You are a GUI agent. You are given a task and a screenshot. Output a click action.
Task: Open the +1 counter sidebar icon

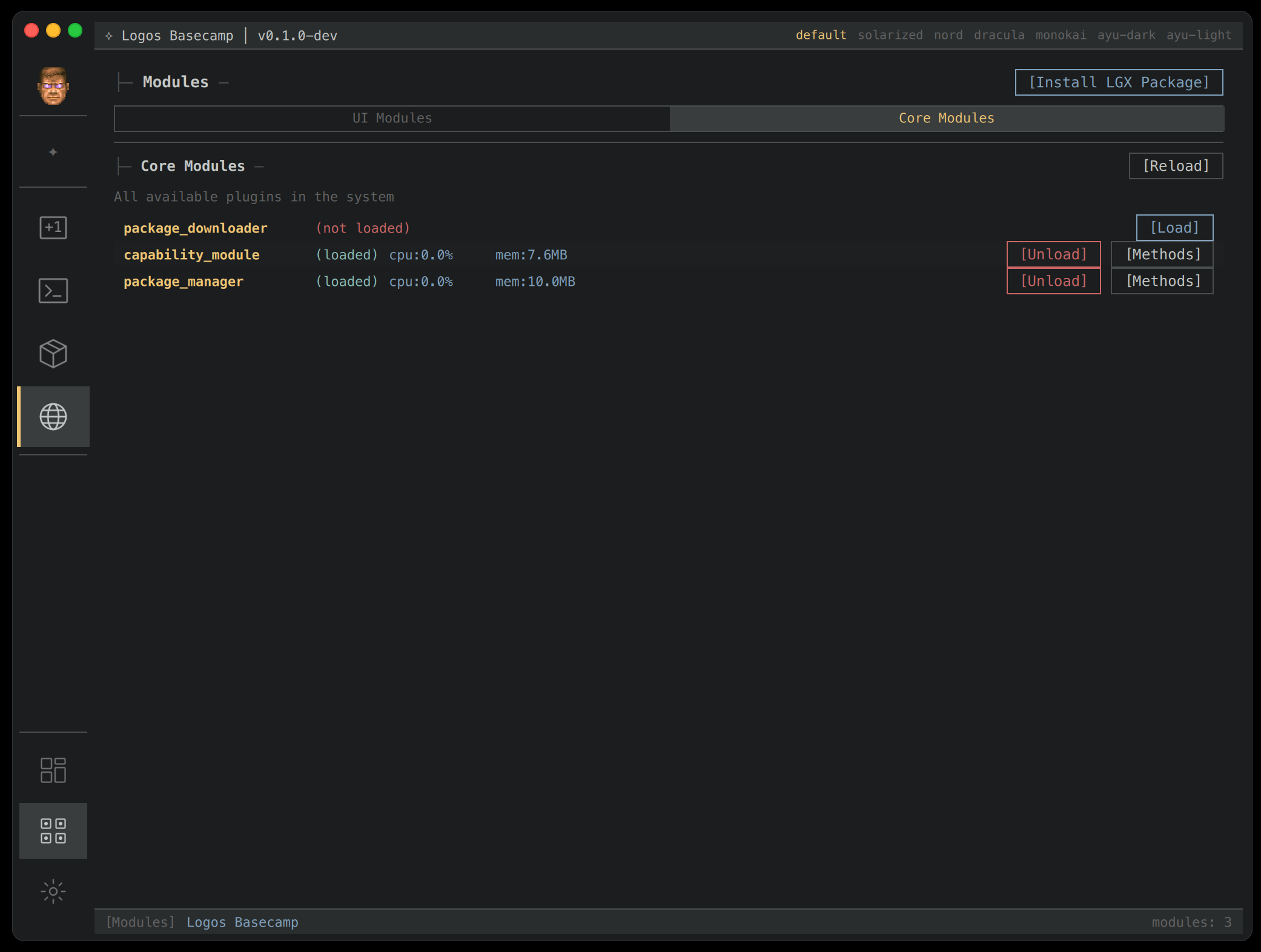click(x=53, y=228)
